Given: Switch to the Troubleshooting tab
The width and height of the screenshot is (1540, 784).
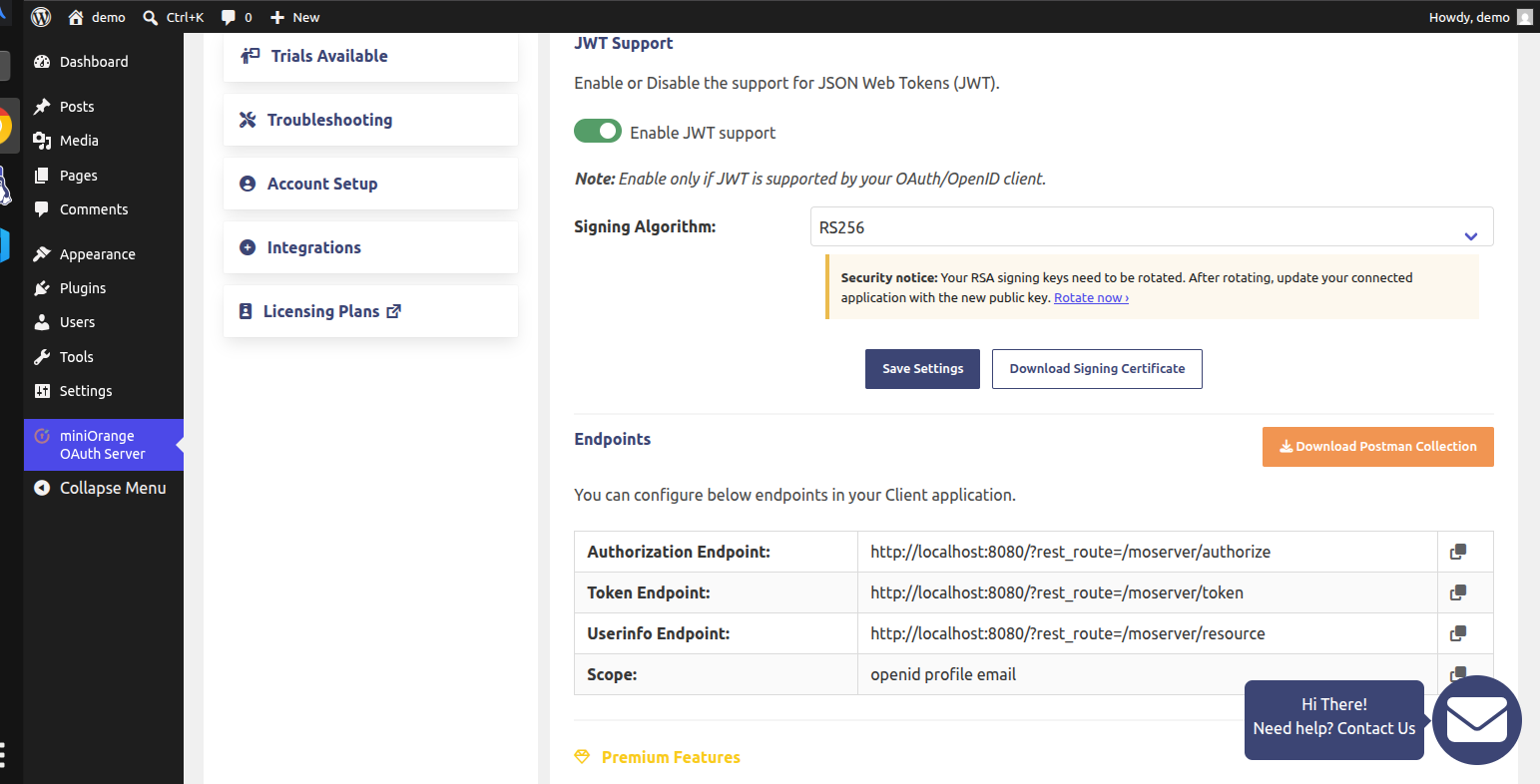Looking at the screenshot, I should 370,120.
